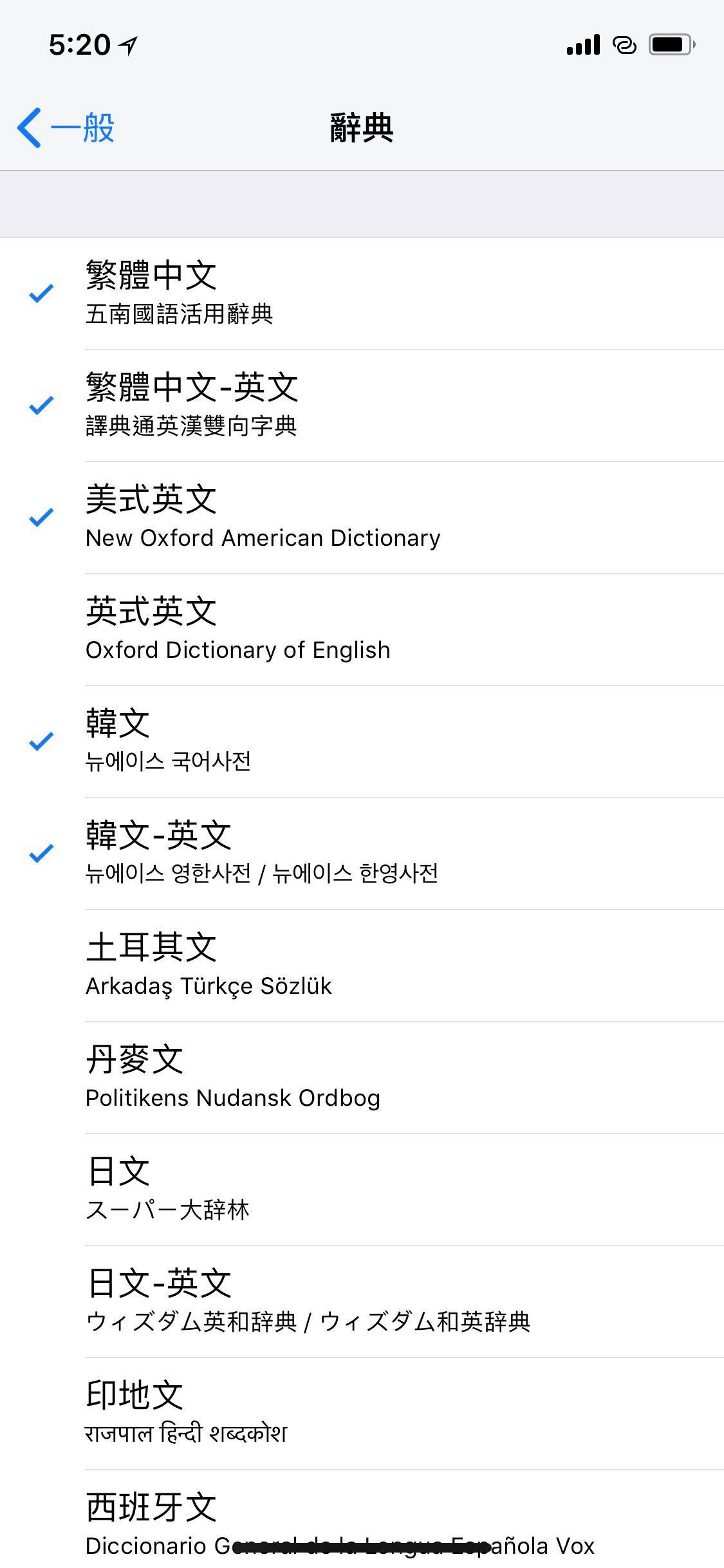Image resolution: width=724 pixels, height=1568 pixels.
Task: Uncheck the 繁體中文-英文 checkmark
Action: point(41,405)
